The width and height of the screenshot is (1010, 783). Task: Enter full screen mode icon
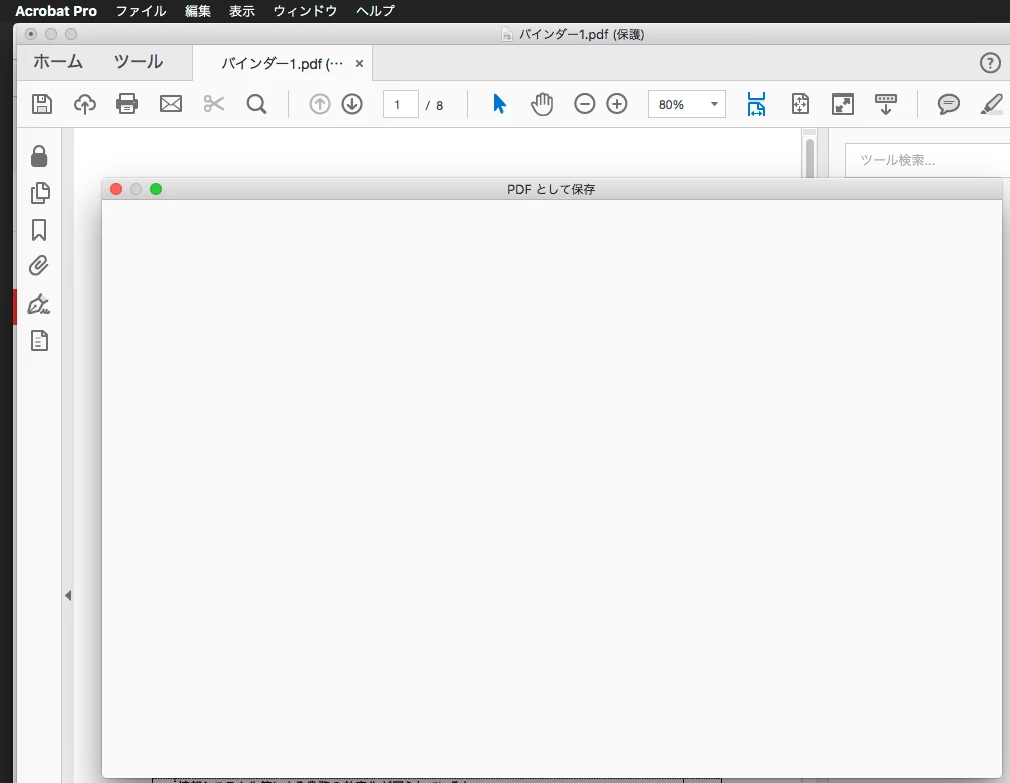pyautogui.click(x=843, y=104)
